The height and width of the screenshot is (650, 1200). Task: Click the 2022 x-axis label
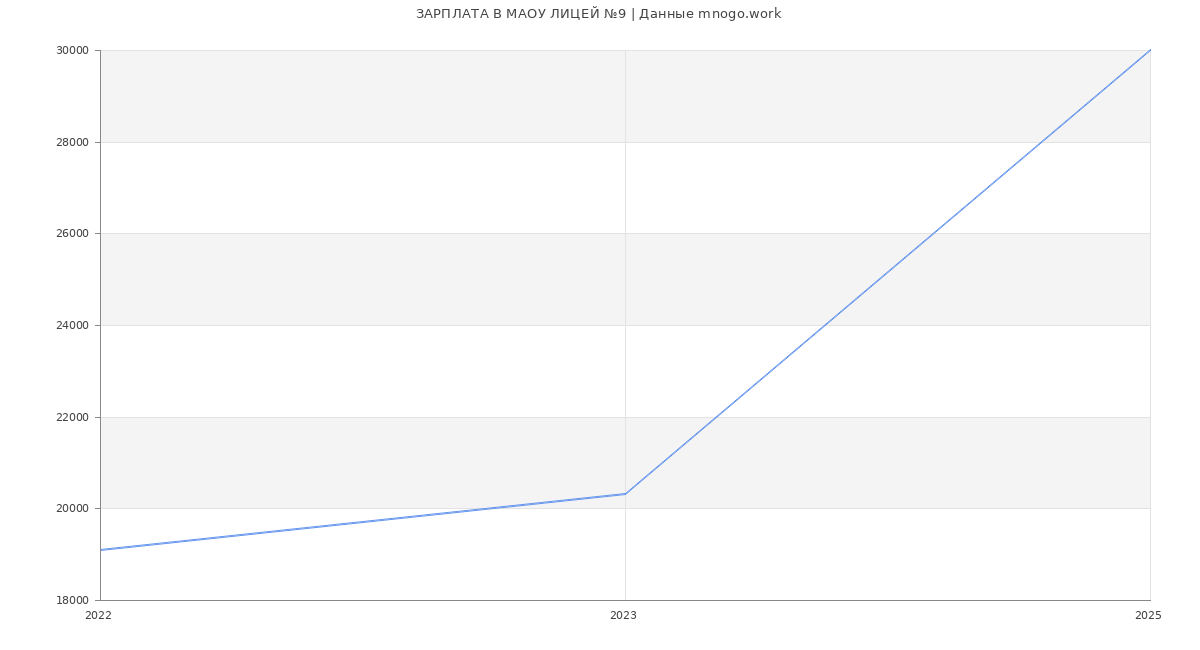(x=99, y=616)
